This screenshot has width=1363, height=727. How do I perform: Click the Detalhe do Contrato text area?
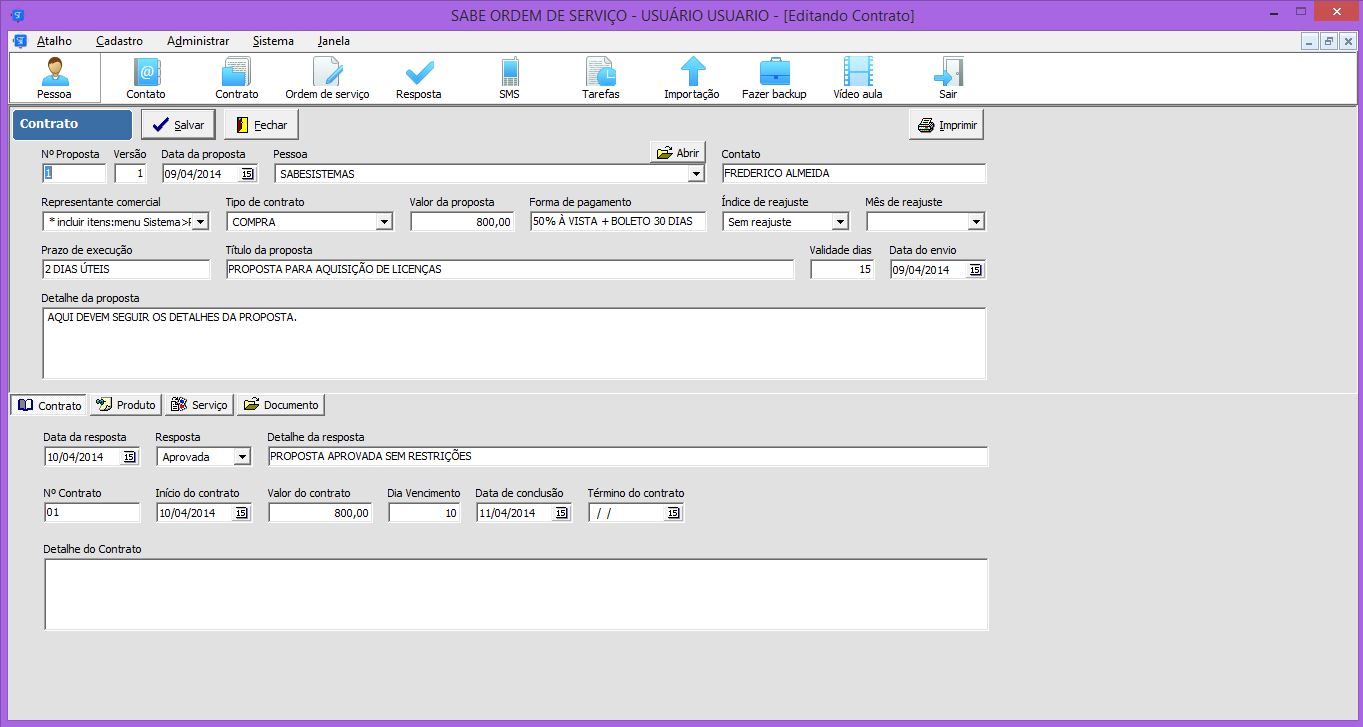pos(516,595)
